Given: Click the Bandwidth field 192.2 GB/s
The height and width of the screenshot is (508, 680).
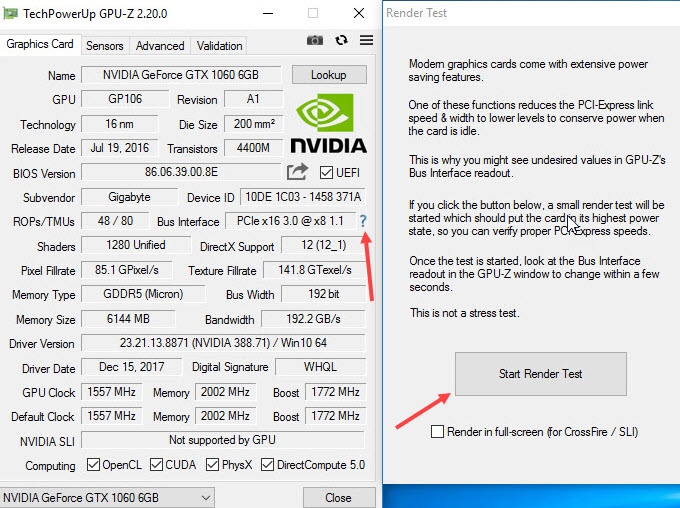Looking at the screenshot, I should (313, 319).
